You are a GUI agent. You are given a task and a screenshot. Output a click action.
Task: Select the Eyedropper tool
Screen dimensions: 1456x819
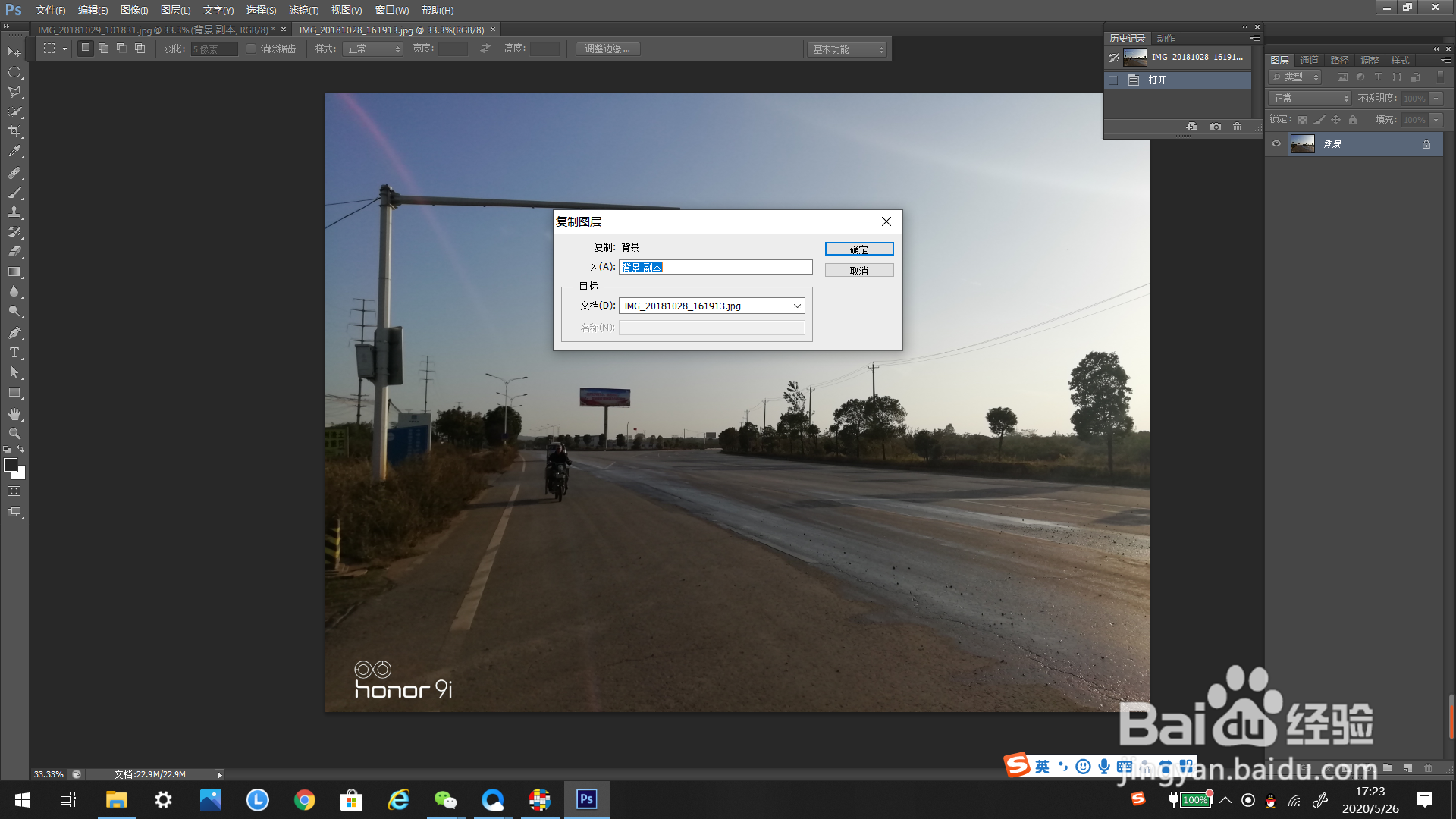[x=14, y=152]
